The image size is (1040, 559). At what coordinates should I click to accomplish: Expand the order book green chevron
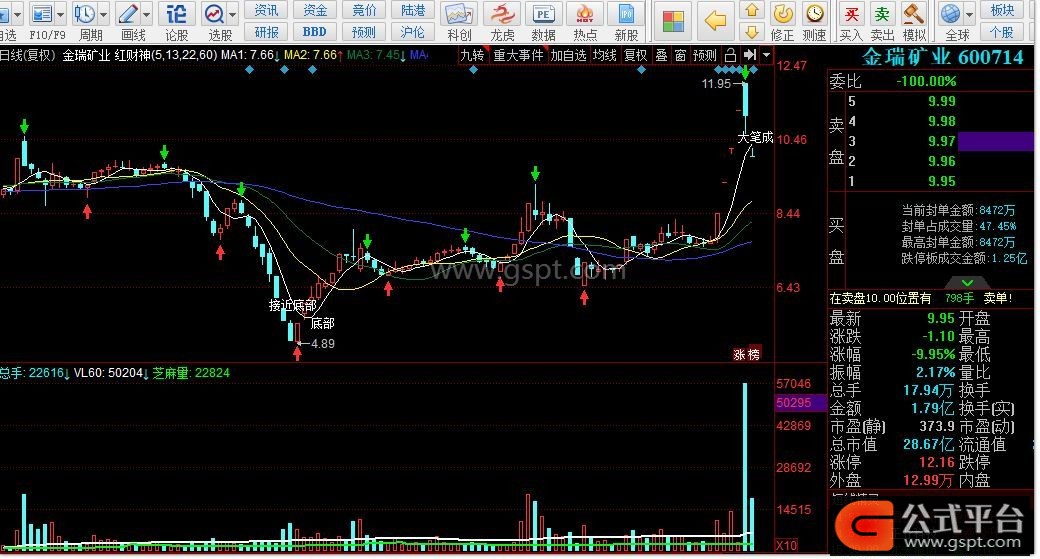pos(967,282)
